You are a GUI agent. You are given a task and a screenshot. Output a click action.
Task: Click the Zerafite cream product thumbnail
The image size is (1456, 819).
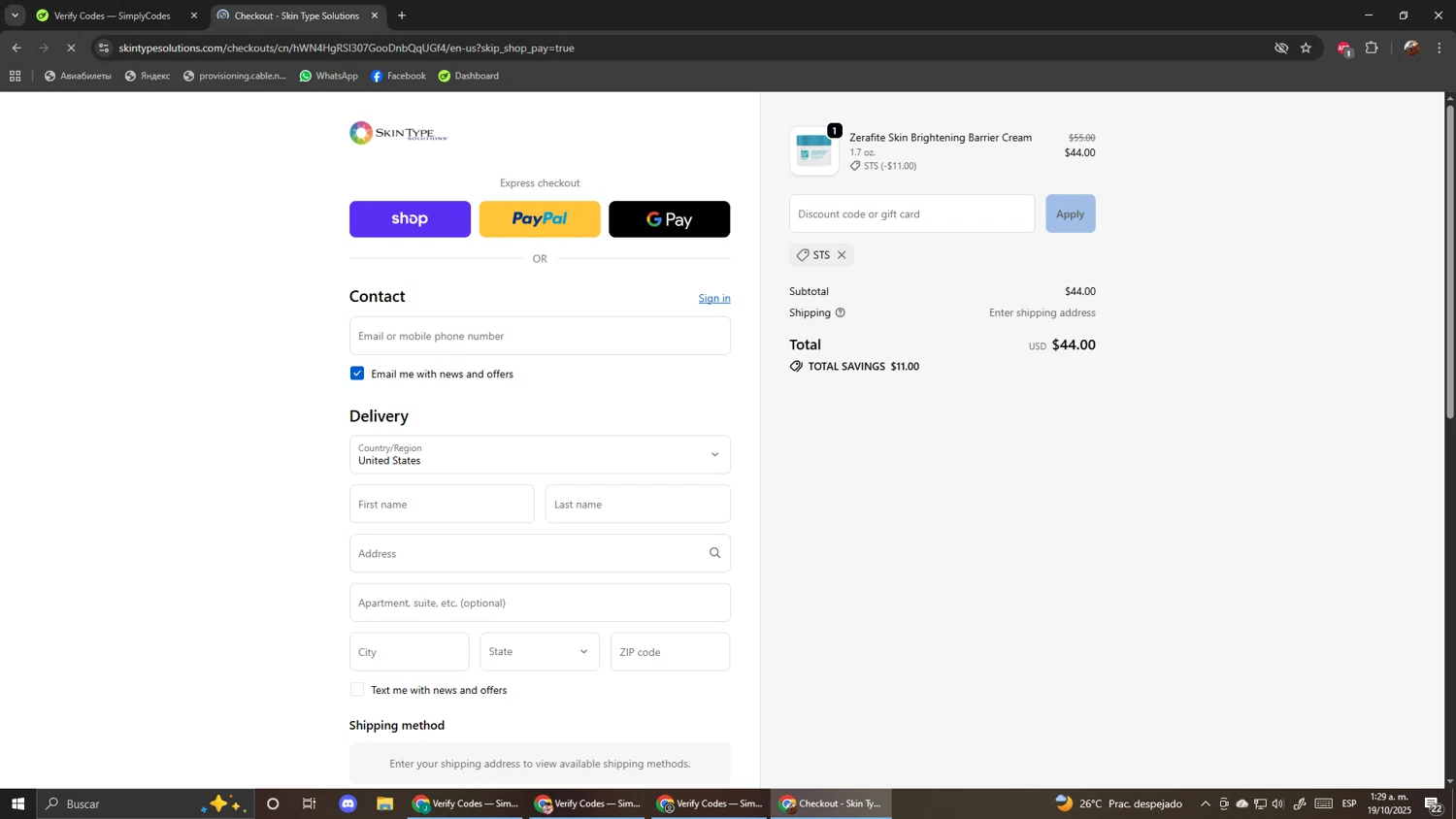814,151
